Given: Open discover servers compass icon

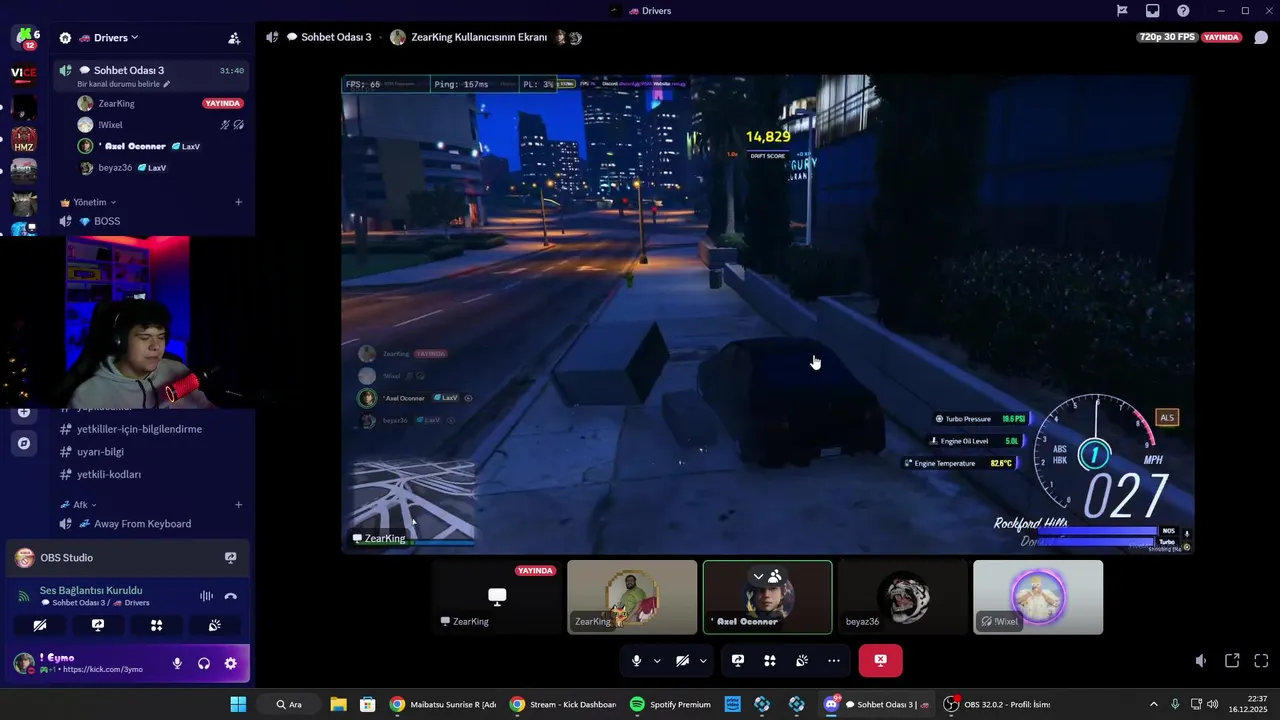Looking at the screenshot, I should click(x=24, y=443).
